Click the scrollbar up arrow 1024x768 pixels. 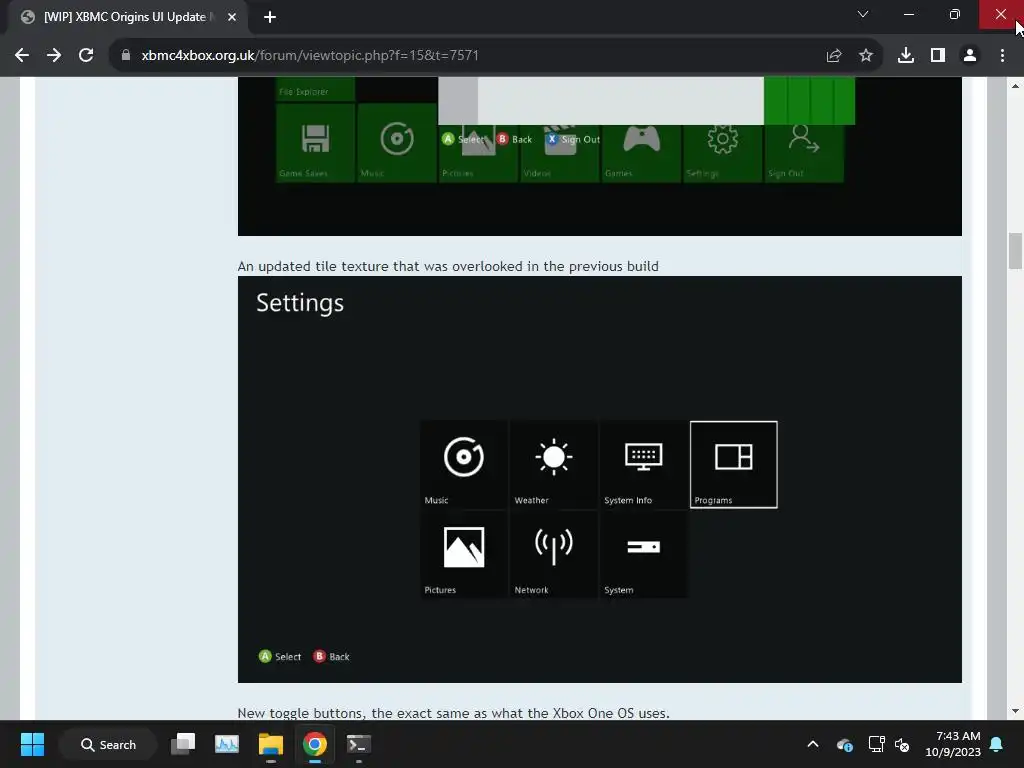coord(1015,86)
